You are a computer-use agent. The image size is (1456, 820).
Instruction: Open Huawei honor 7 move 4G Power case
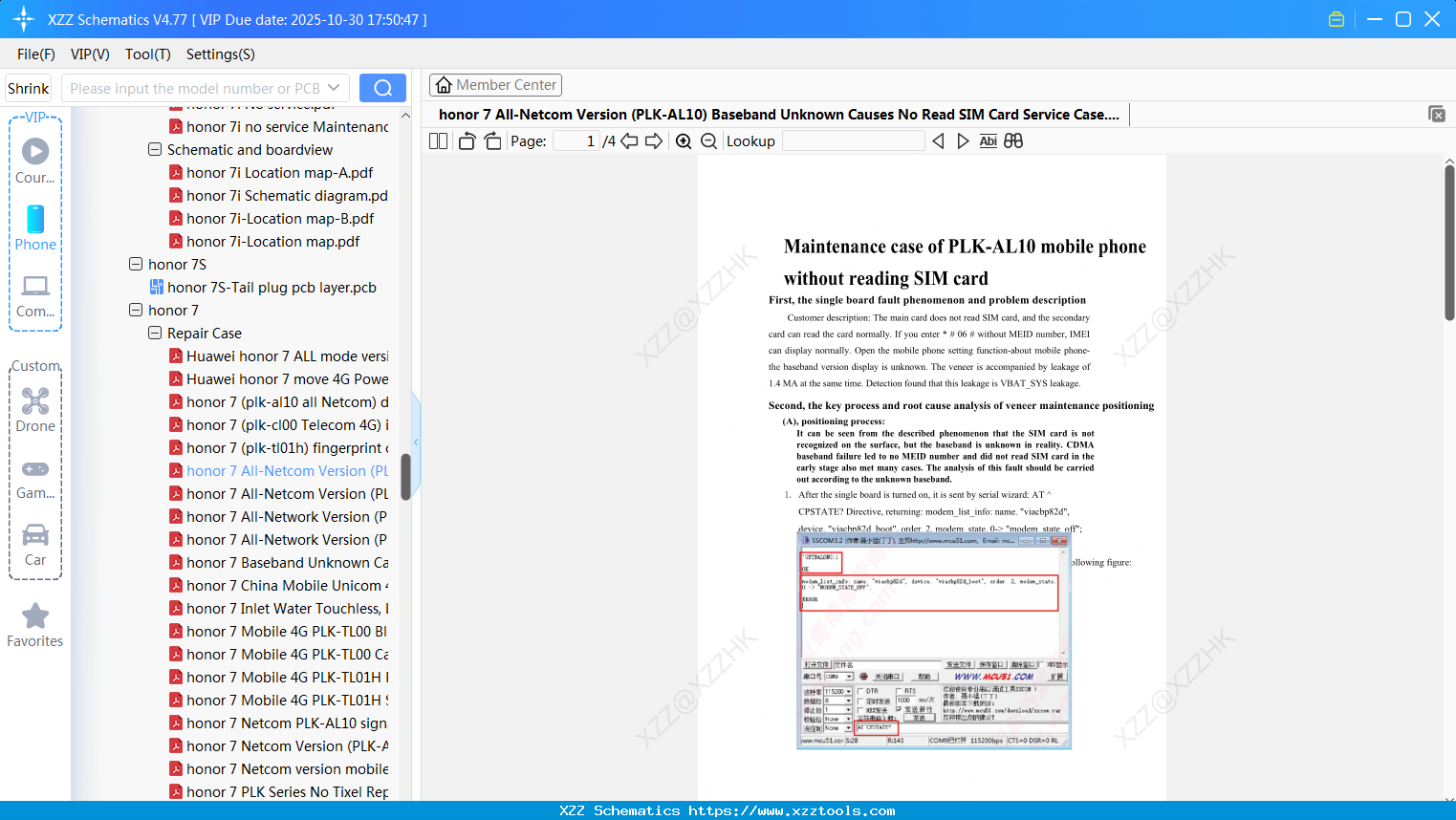278,379
